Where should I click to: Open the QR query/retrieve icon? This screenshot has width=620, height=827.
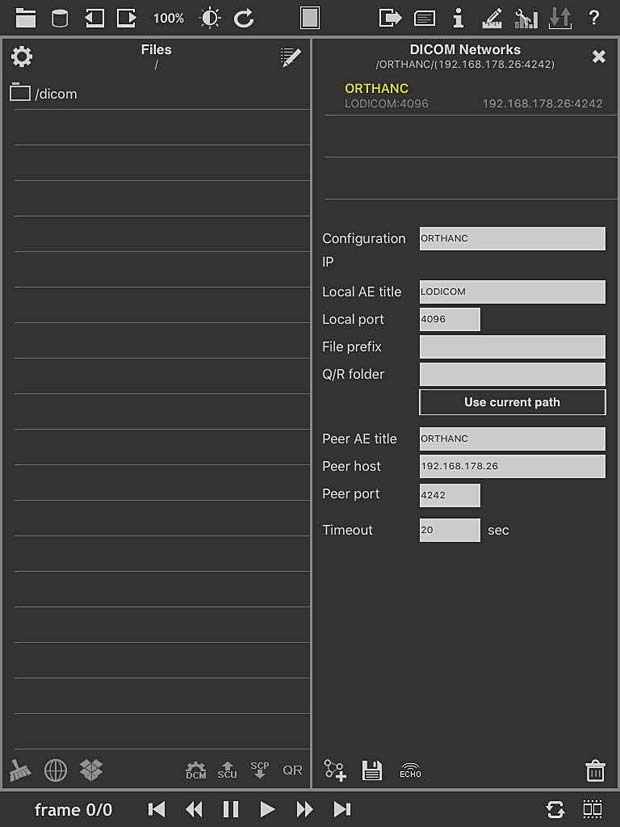coord(292,770)
